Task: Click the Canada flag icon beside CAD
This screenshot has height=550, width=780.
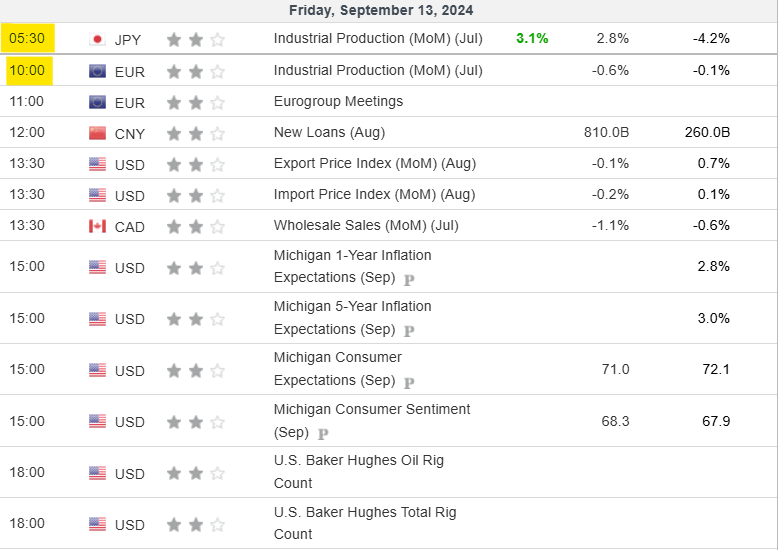Action: coord(98,226)
